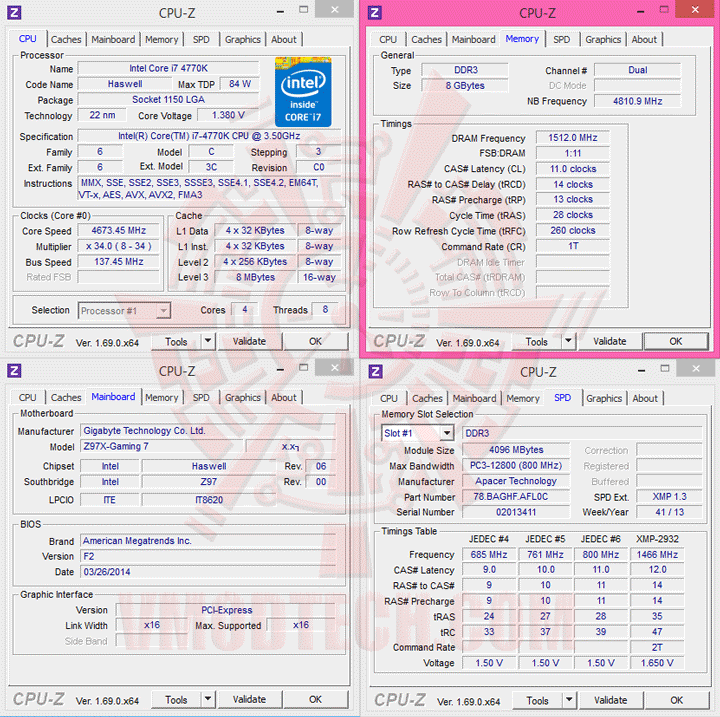Close the CPU tab CPU-Z window
The image size is (720, 717).
335,10
